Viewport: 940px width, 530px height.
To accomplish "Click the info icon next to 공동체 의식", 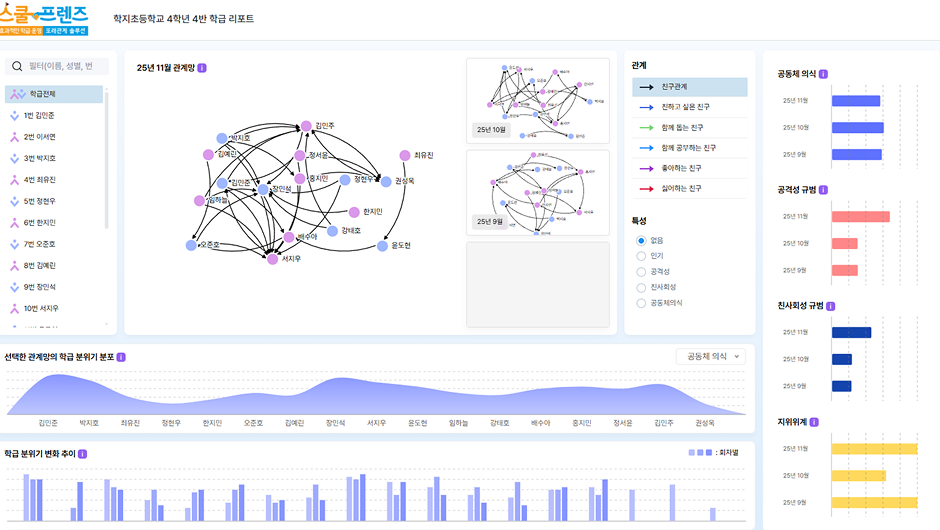I will [823, 74].
